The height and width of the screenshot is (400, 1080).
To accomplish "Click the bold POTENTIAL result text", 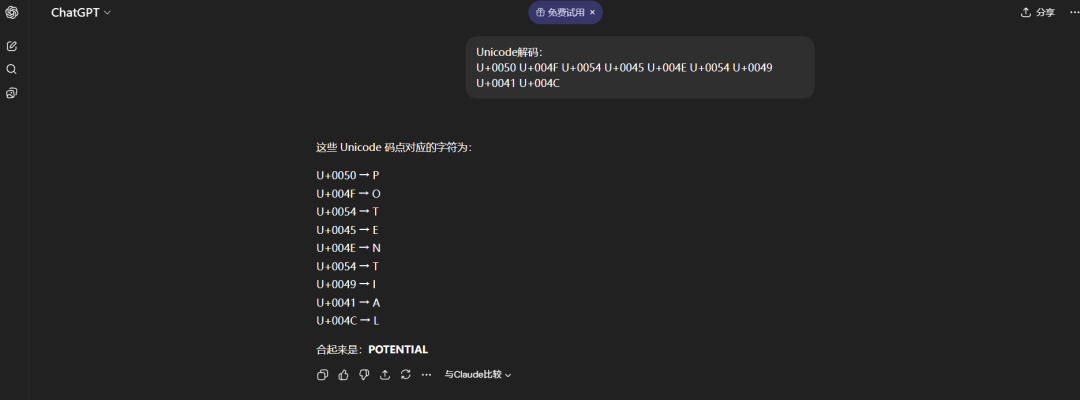I will tap(398, 349).
